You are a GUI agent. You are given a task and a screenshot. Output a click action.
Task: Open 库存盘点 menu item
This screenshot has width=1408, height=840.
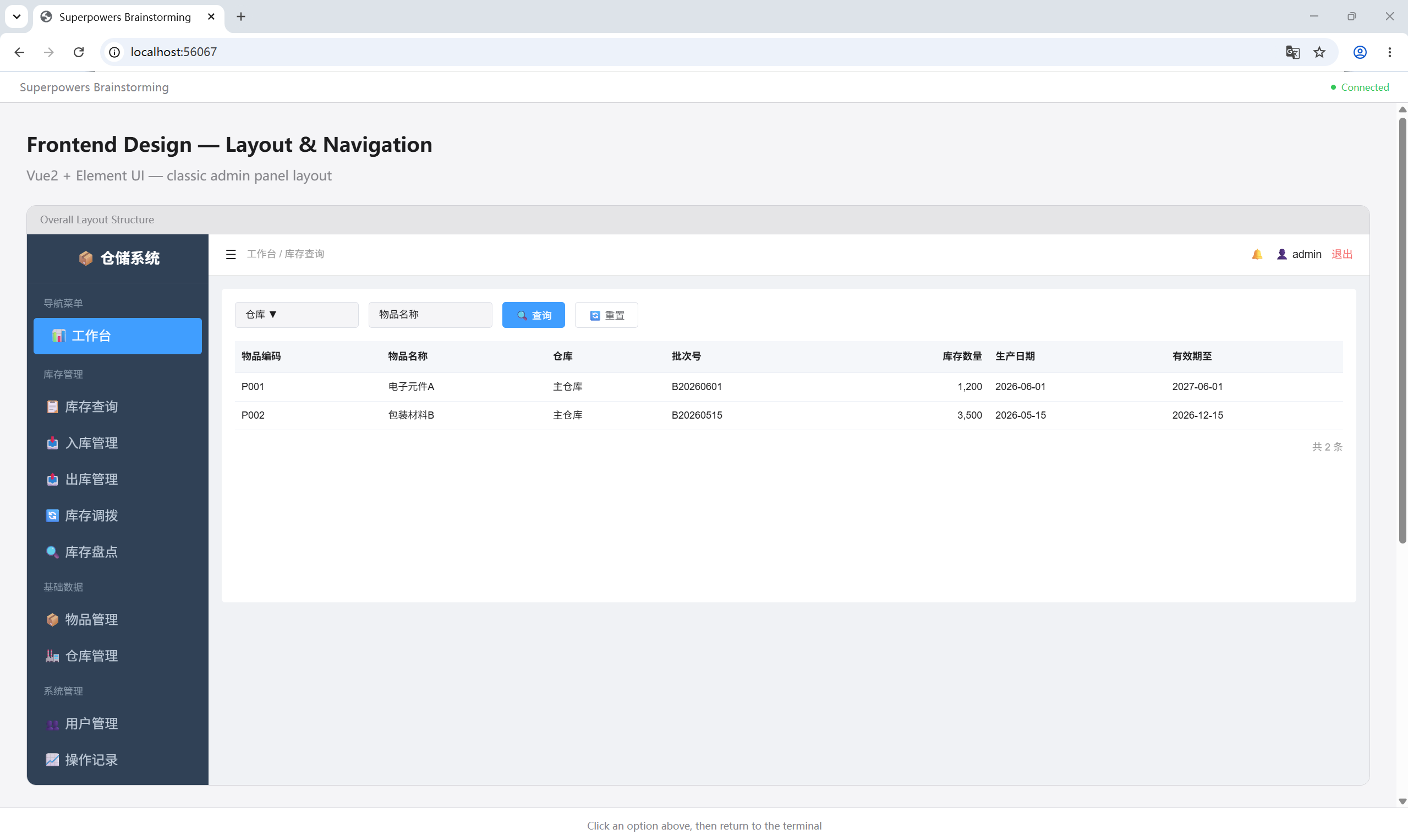pos(117,551)
